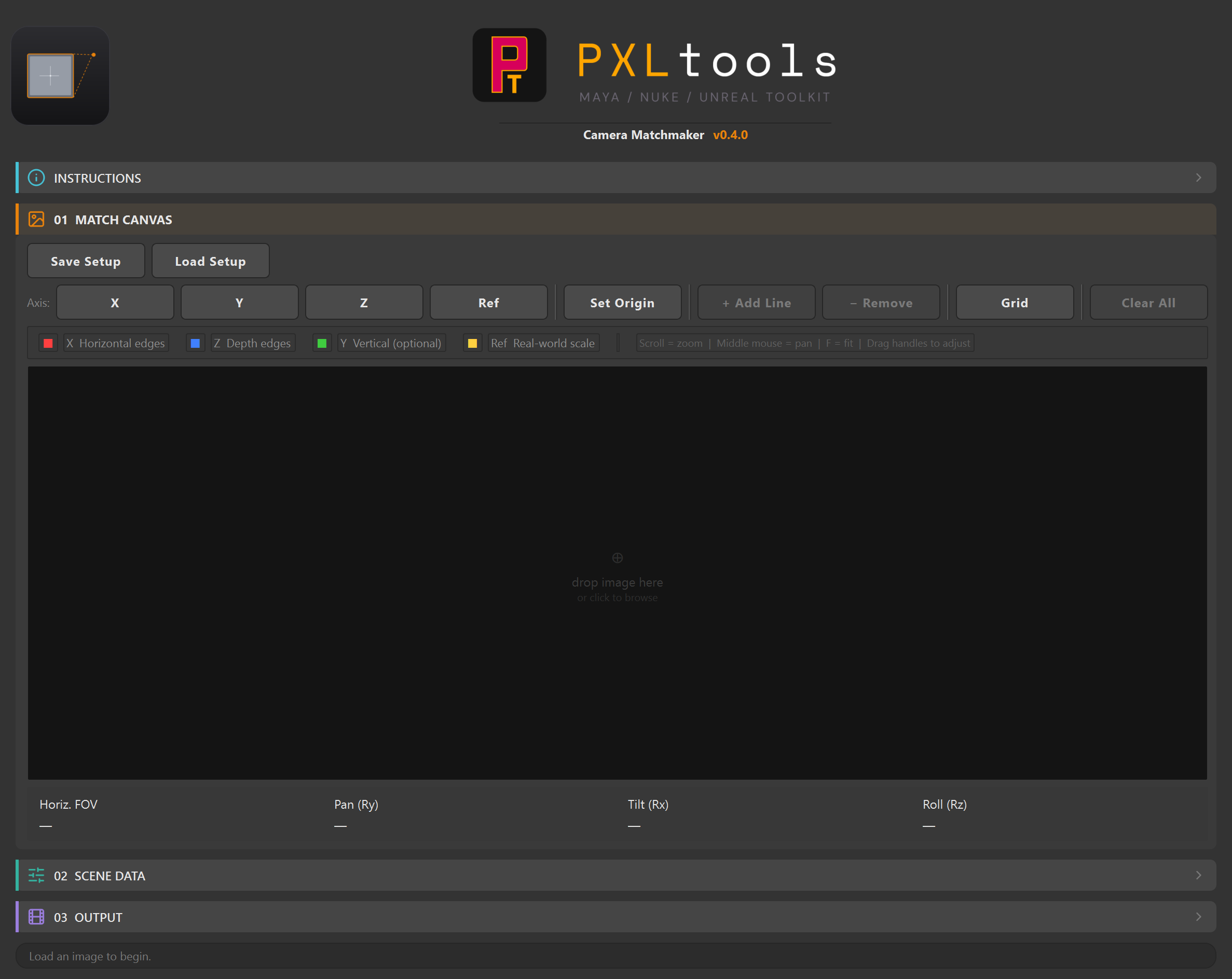
Task: Expand the Instructions section chevron
Action: [1198, 178]
